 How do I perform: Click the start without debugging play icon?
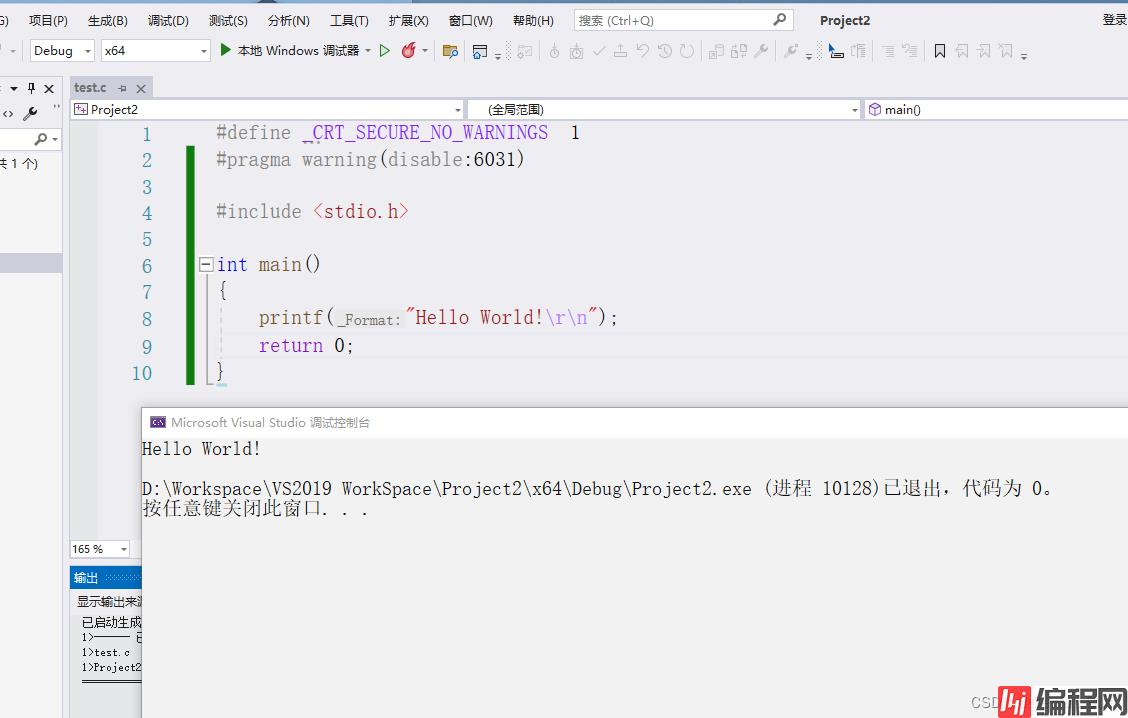click(x=385, y=51)
